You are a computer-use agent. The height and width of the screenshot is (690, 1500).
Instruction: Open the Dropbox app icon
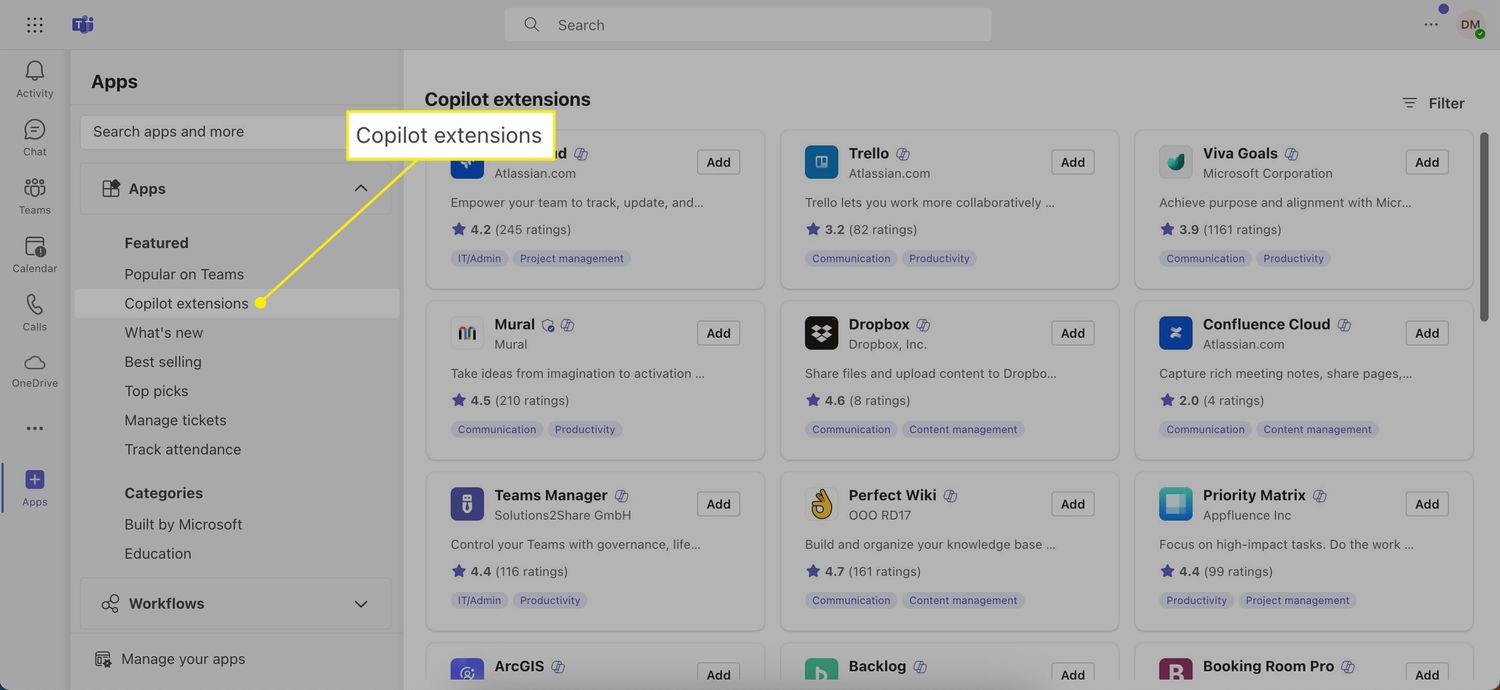pyautogui.click(x=821, y=333)
